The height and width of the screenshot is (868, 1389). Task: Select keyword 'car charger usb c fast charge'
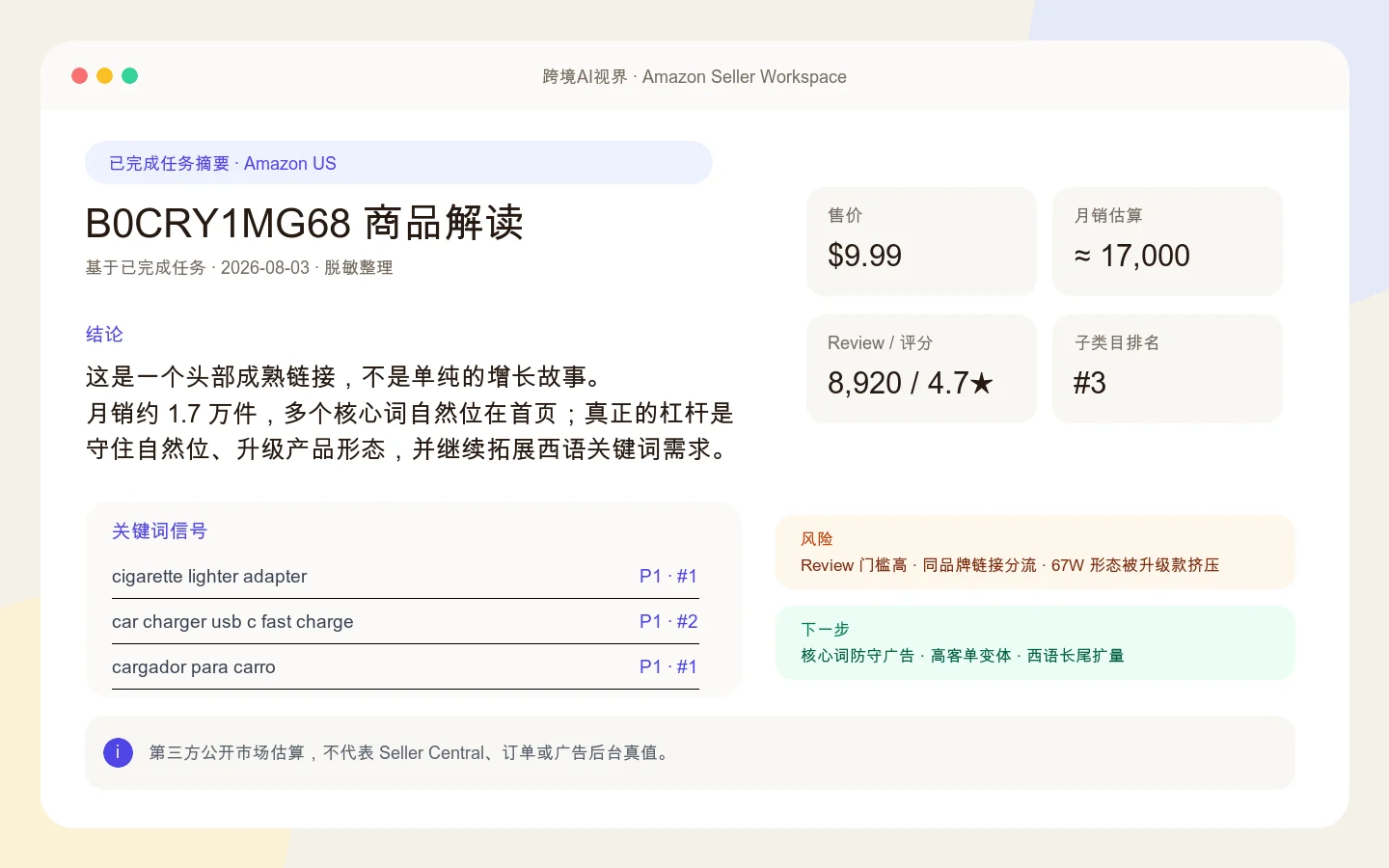pyautogui.click(x=232, y=621)
